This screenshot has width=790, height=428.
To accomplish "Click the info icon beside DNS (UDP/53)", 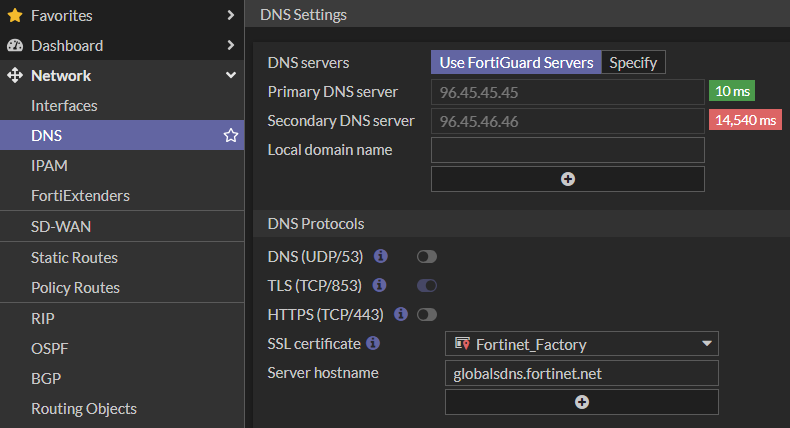I will 380,256.
